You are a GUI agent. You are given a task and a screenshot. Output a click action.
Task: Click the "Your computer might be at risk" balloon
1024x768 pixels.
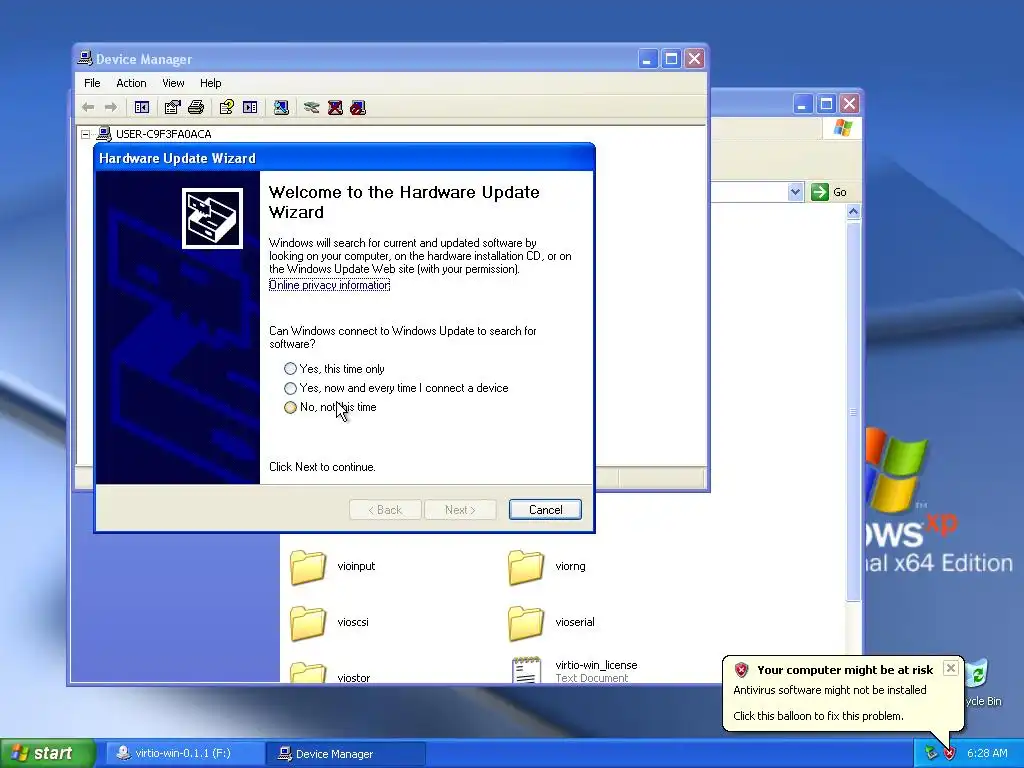pos(842,693)
